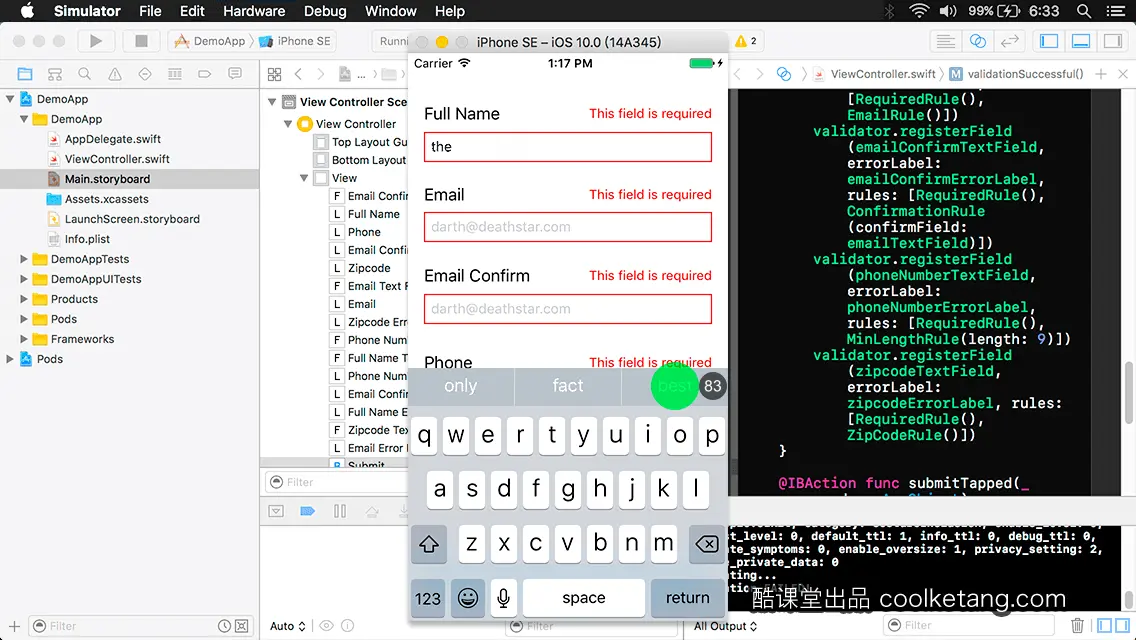
Task: Expand the Pods project at bottom
Action: (10, 359)
